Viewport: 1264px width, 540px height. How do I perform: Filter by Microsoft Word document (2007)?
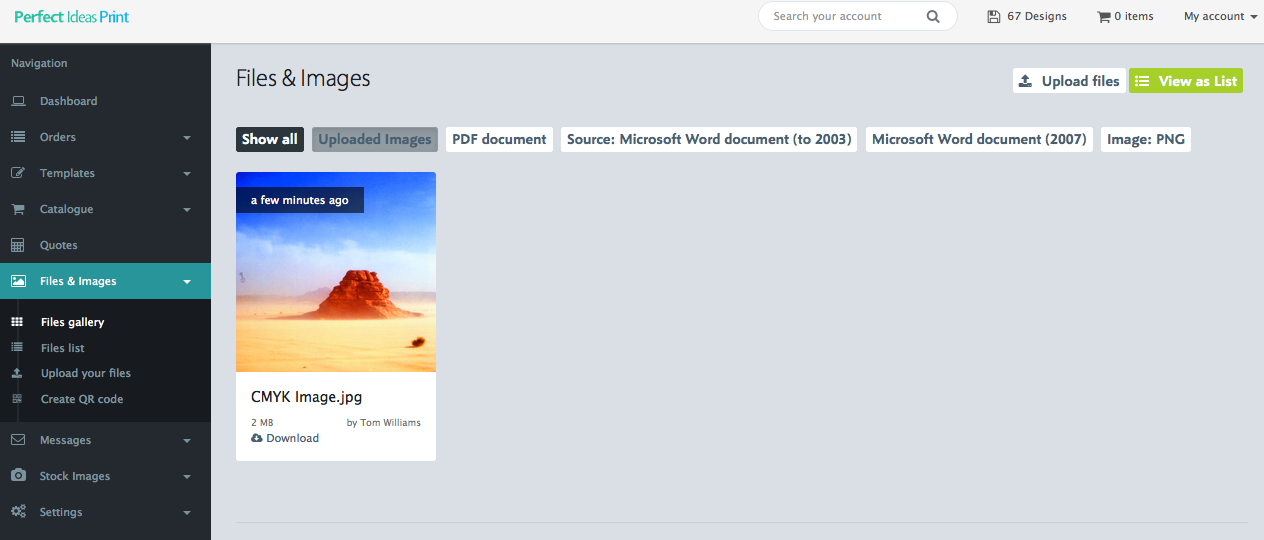[979, 139]
